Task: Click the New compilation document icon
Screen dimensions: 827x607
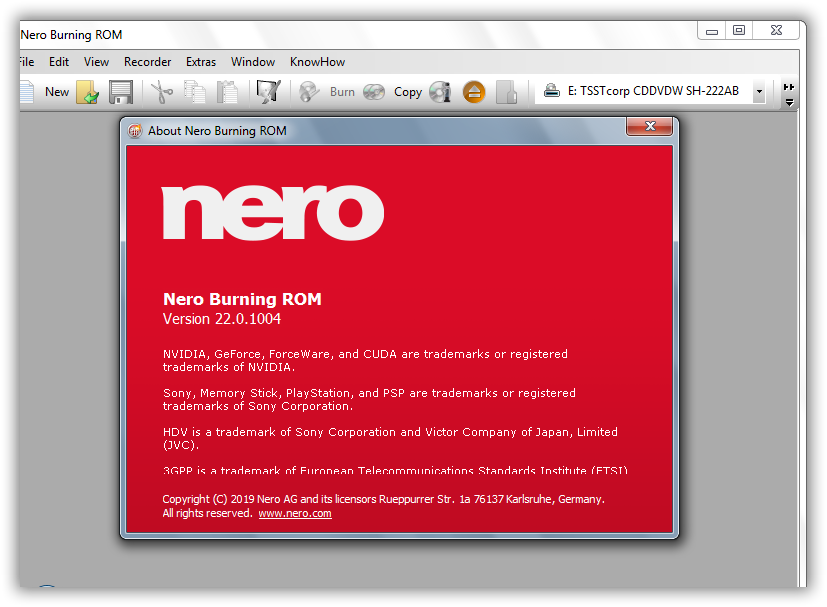Action: tap(26, 92)
